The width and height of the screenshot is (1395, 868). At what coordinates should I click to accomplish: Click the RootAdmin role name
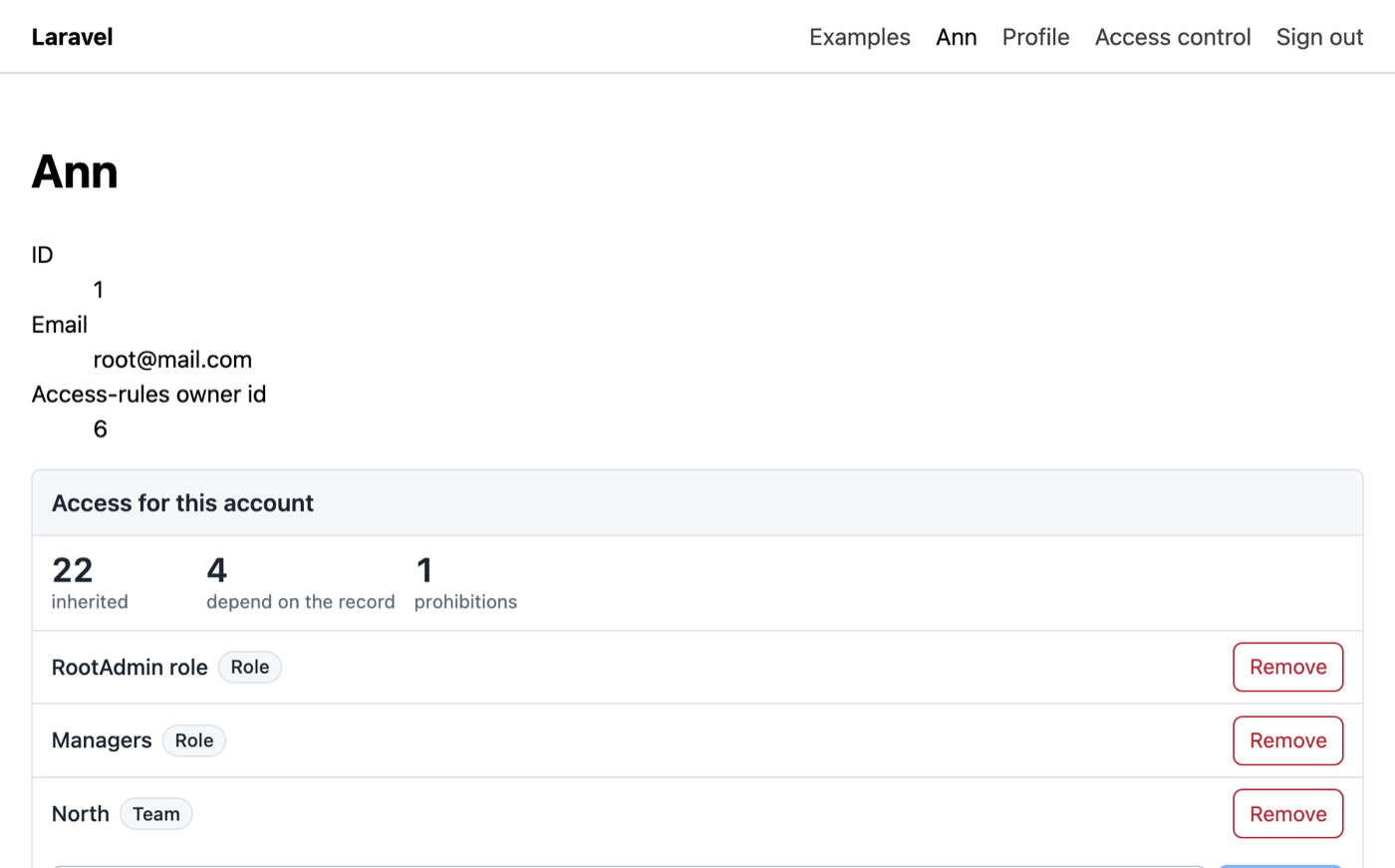130,668
